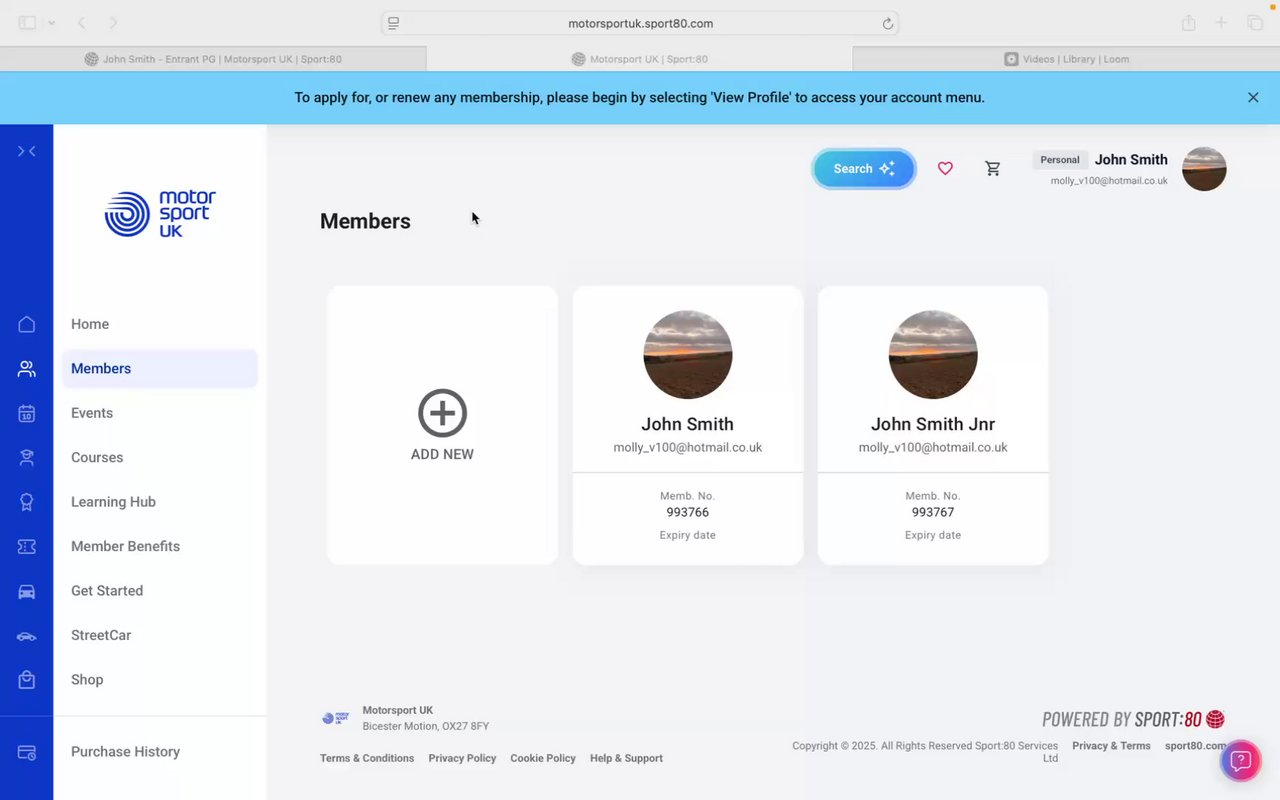The width and height of the screenshot is (1280, 800).
Task: Click the Search button
Action: (x=864, y=169)
